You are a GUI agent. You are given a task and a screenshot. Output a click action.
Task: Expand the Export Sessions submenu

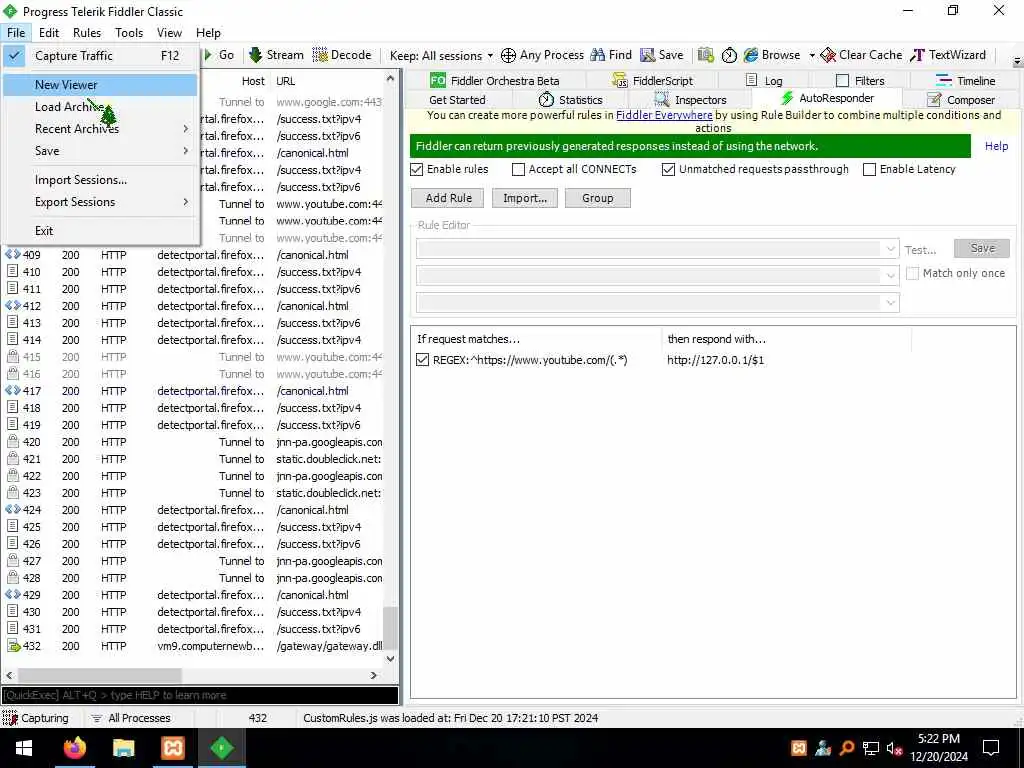click(99, 202)
